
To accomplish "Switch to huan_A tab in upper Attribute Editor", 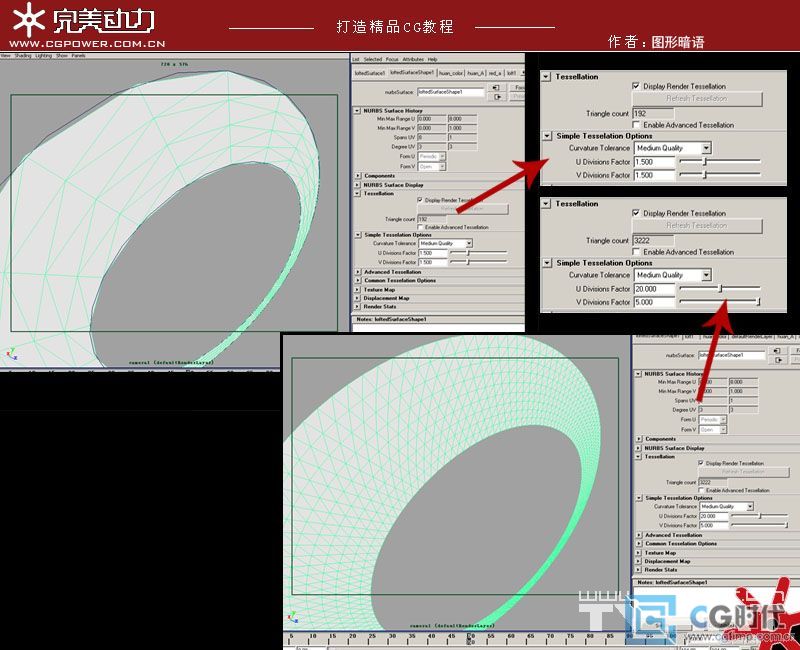I will pos(476,73).
